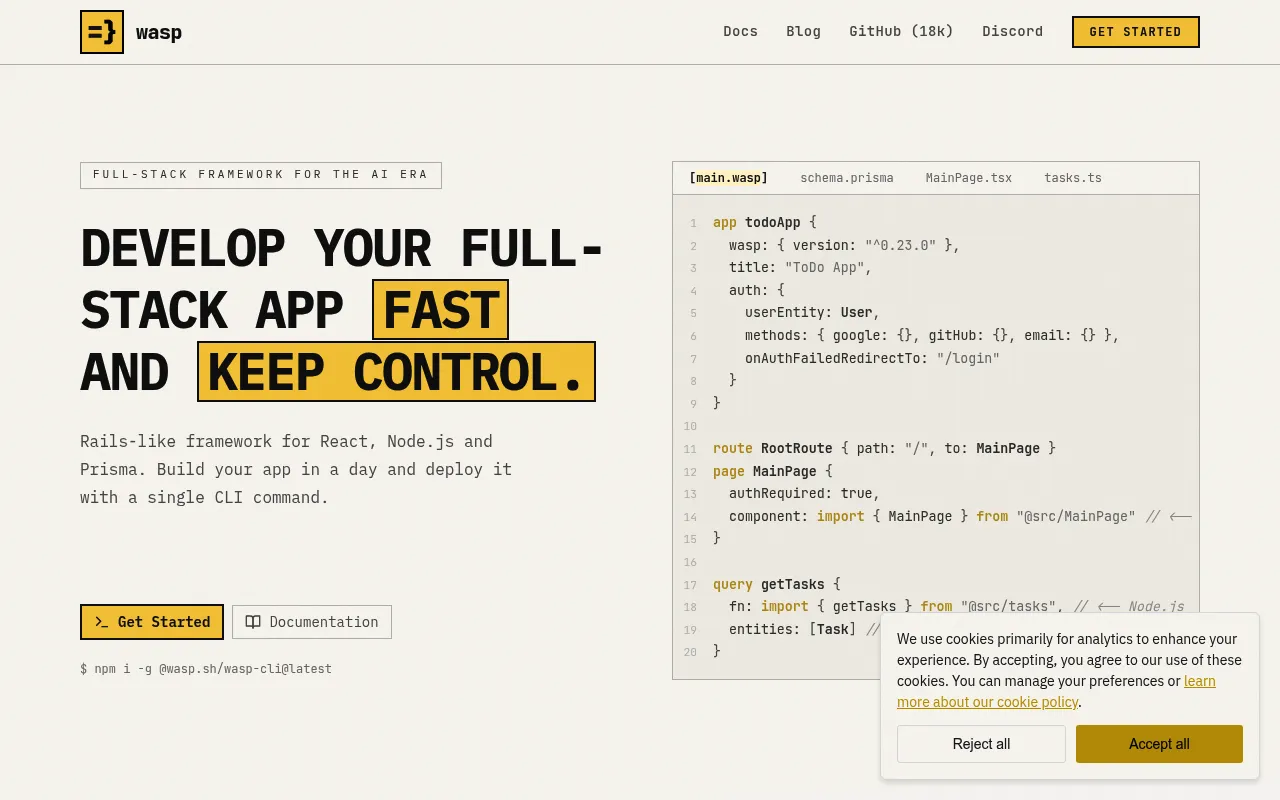Click the code line title: "ToDo App"

[x=800, y=267]
